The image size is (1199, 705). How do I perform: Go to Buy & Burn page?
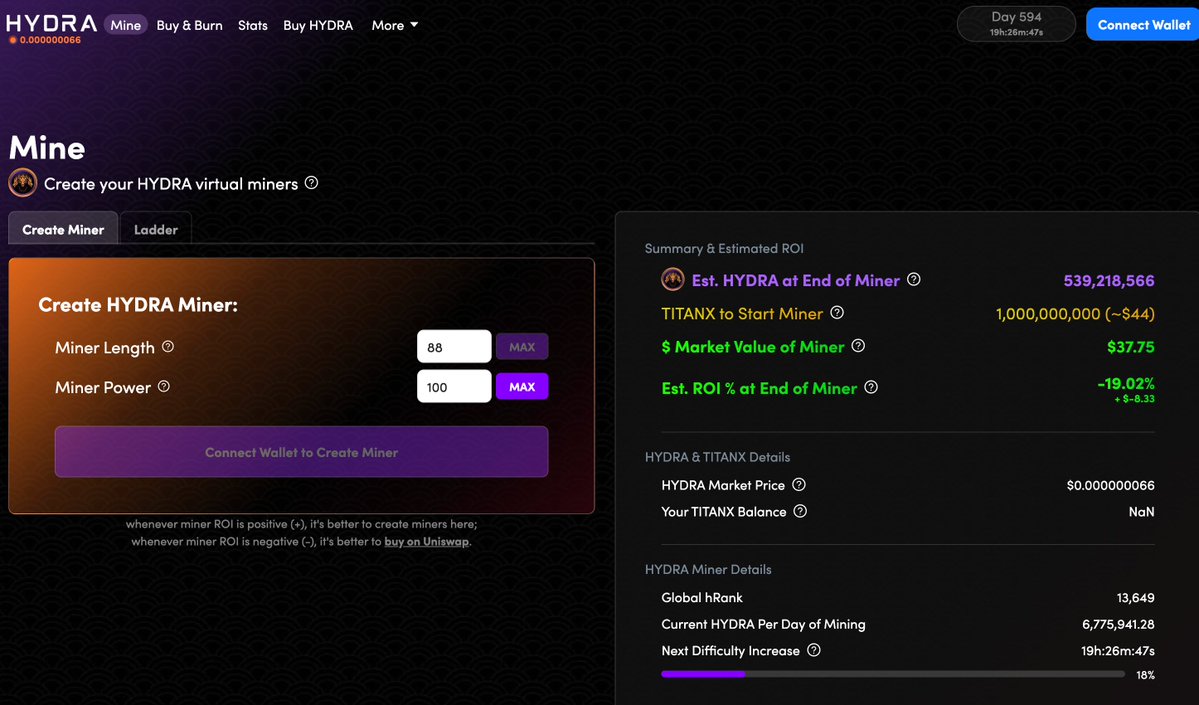190,25
